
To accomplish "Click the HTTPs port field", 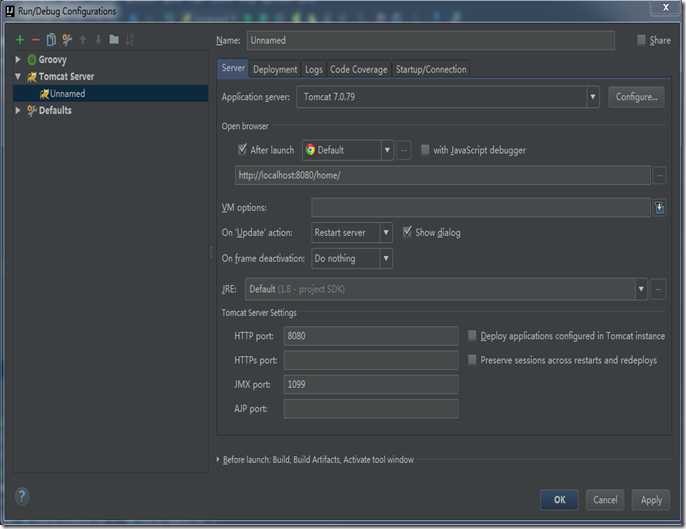I will click(371, 360).
